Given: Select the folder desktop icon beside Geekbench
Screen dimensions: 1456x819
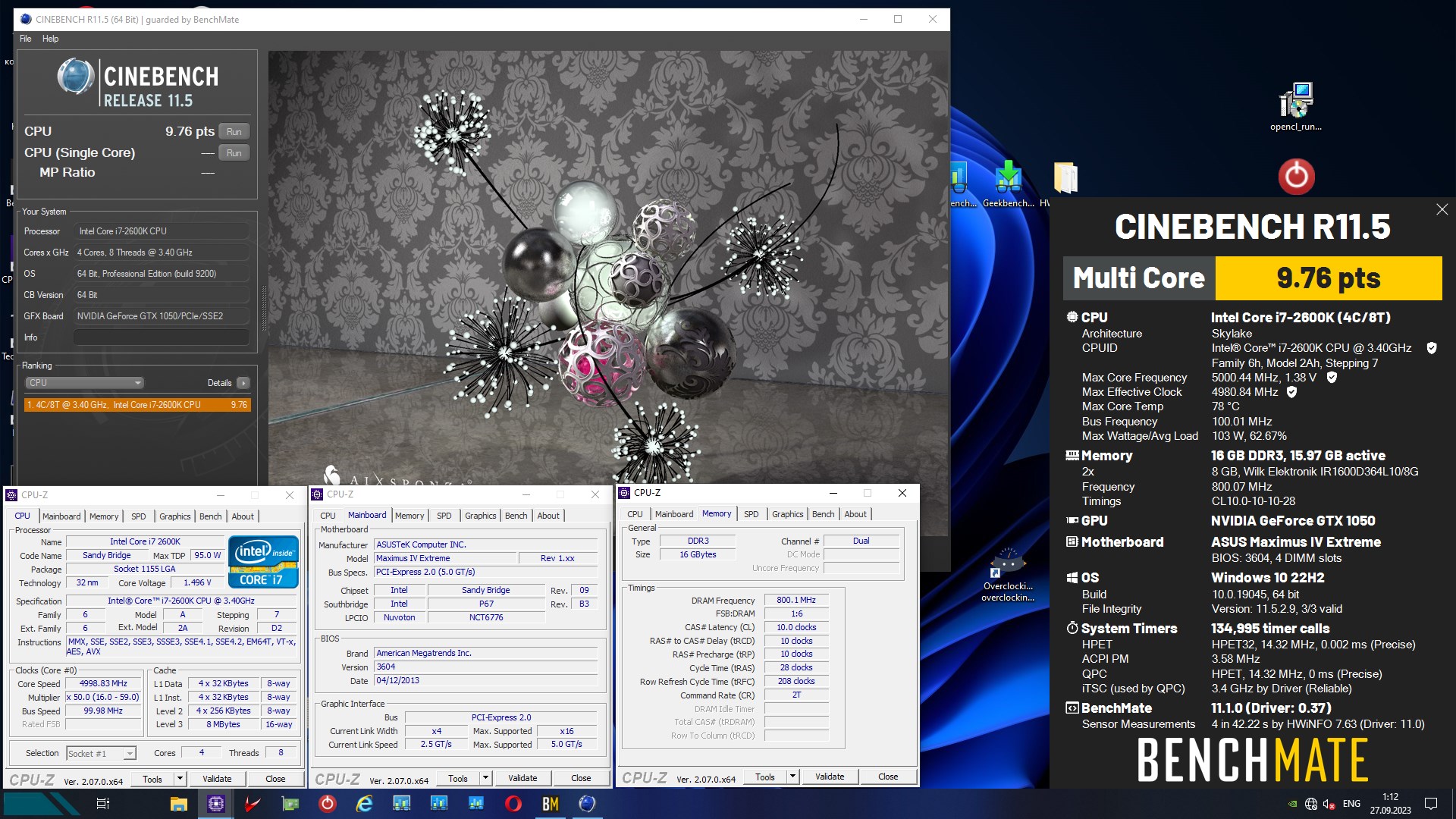Looking at the screenshot, I should [x=1064, y=179].
